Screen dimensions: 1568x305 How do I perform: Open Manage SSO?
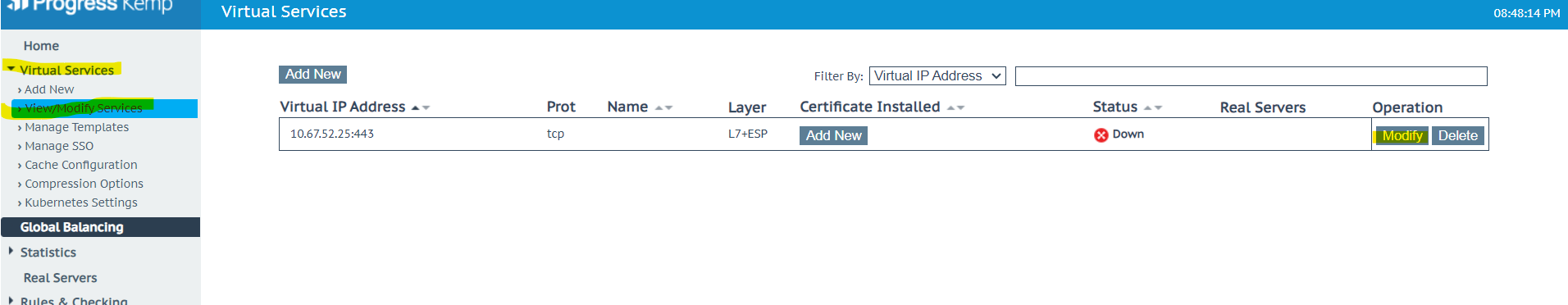tap(59, 146)
